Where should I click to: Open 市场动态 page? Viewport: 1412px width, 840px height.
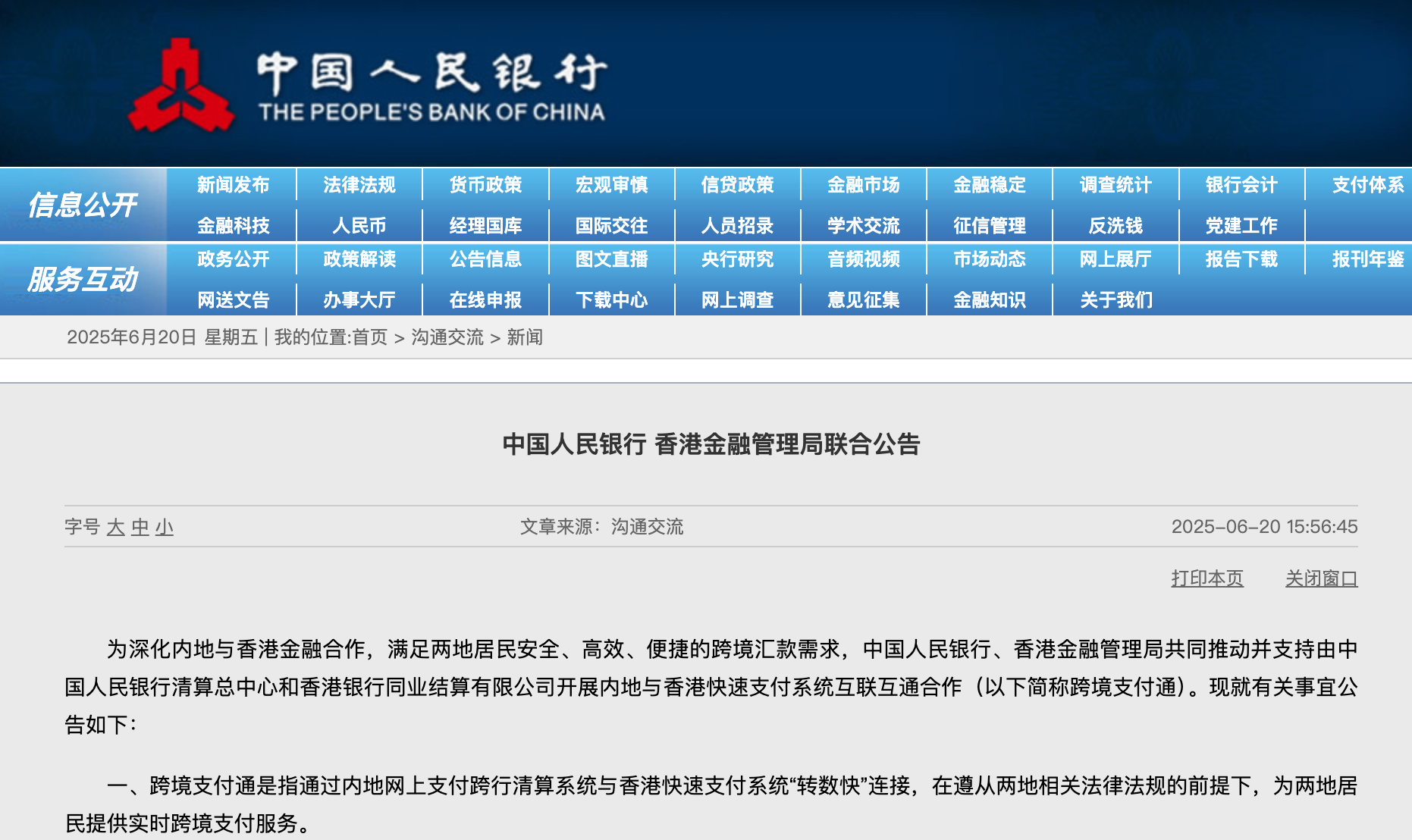[989, 259]
